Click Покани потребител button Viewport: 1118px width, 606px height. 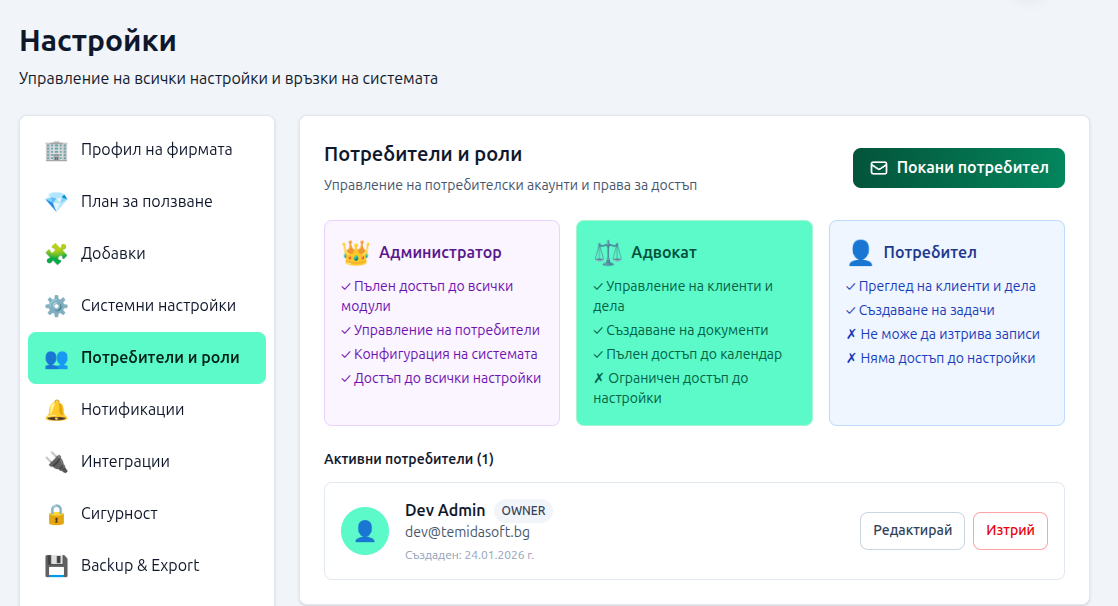(958, 168)
